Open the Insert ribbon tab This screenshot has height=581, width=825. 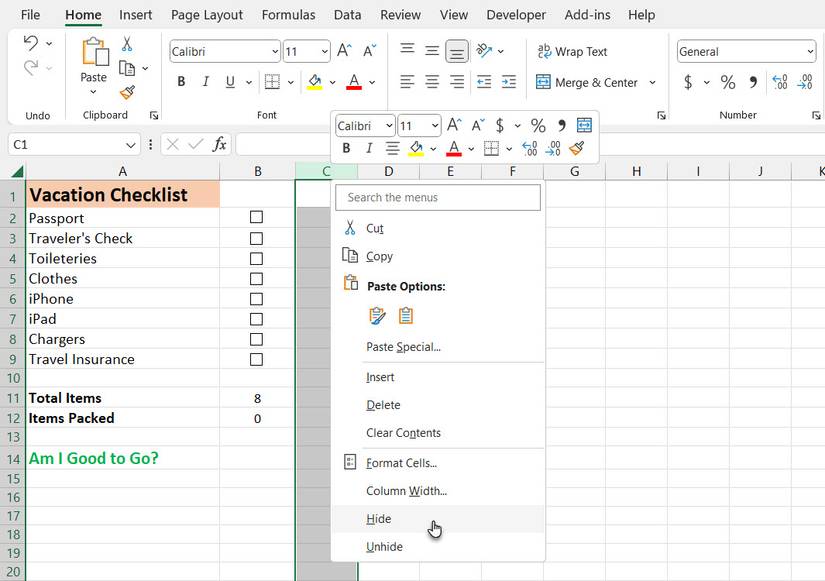pyautogui.click(x=135, y=15)
